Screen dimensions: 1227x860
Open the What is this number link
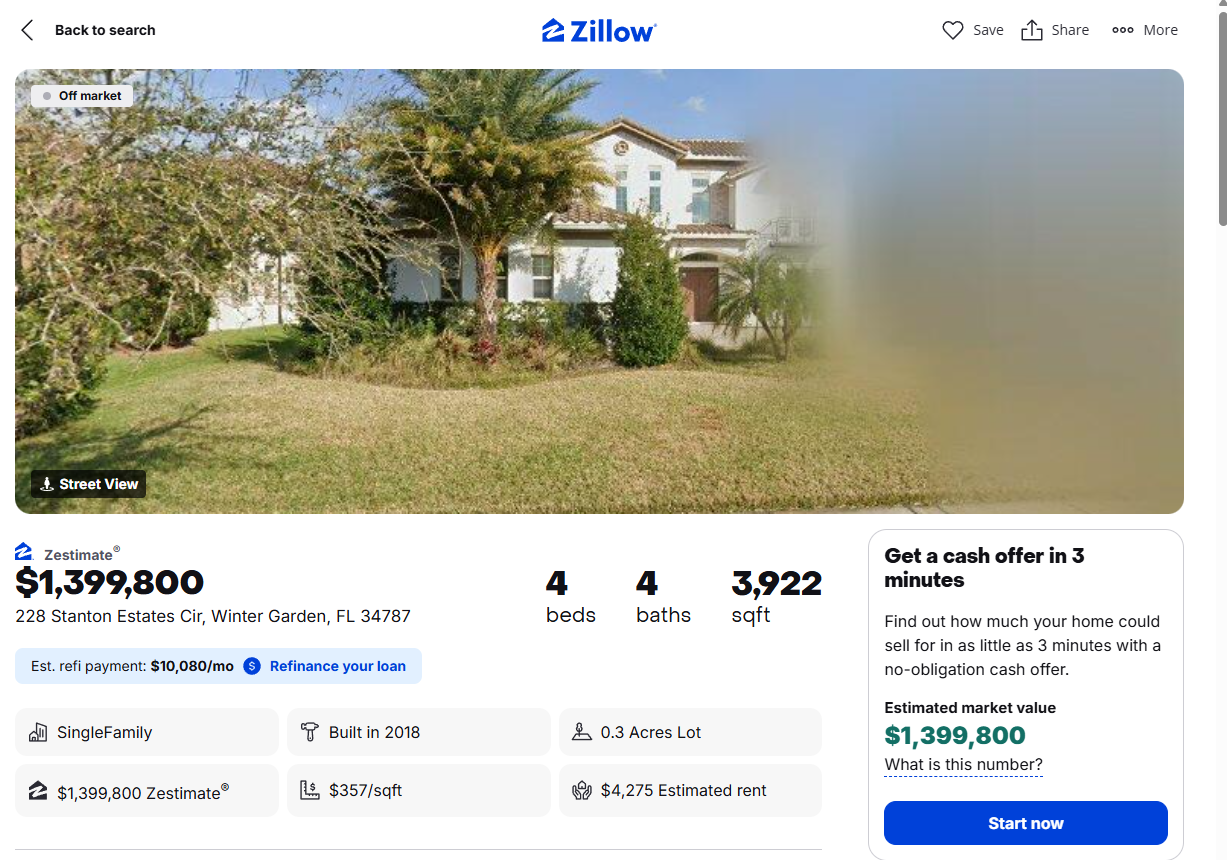963,765
